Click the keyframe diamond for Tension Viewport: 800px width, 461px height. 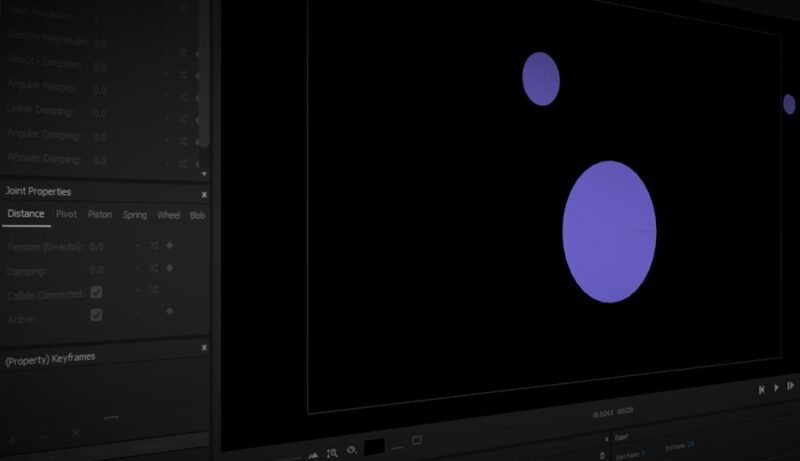coord(169,244)
